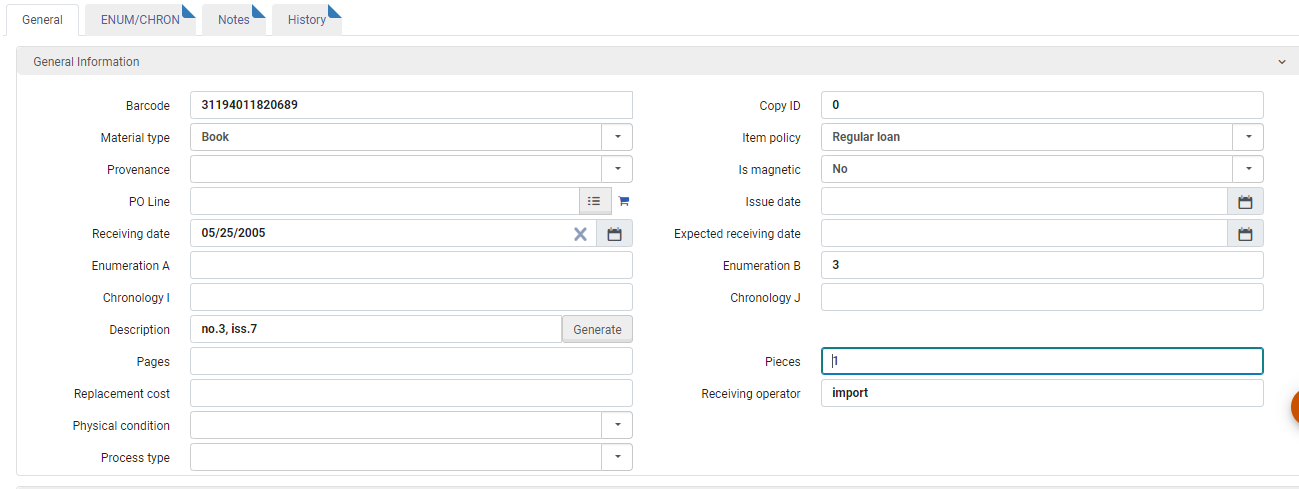Screen dimensions: 1299x489
Task: Open the Expected receiving date calendar
Action: (x=1245, y=234)
